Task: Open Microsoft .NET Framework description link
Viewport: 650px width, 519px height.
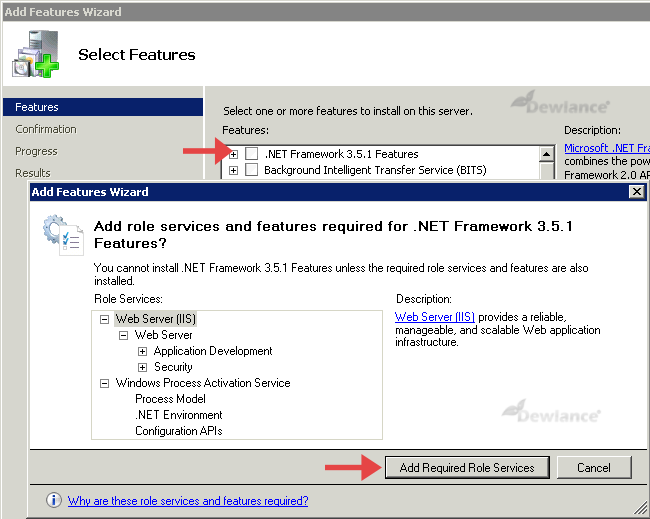Action: (x=607, y=148)
